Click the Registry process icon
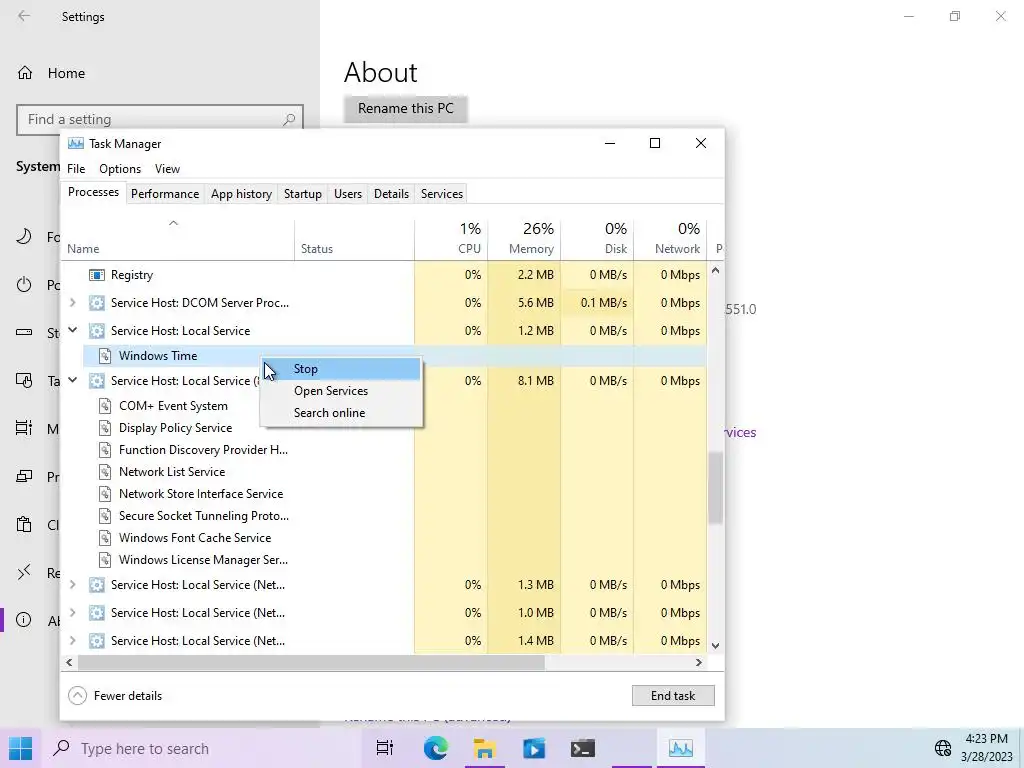The image size is (1024, 768). tap(97, 275)
